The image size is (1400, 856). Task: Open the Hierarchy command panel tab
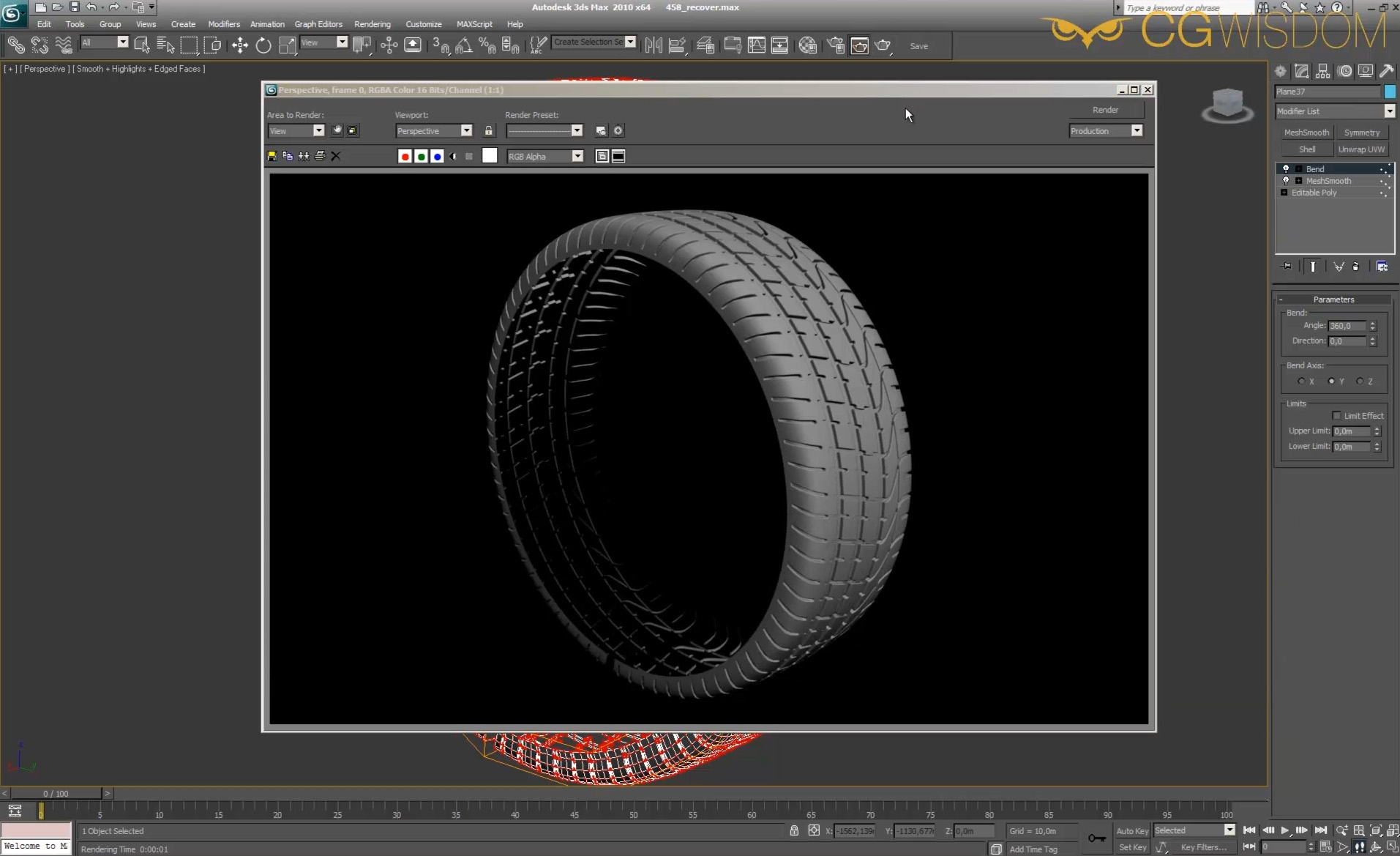pyautogui.click(x=1322, y=71)
